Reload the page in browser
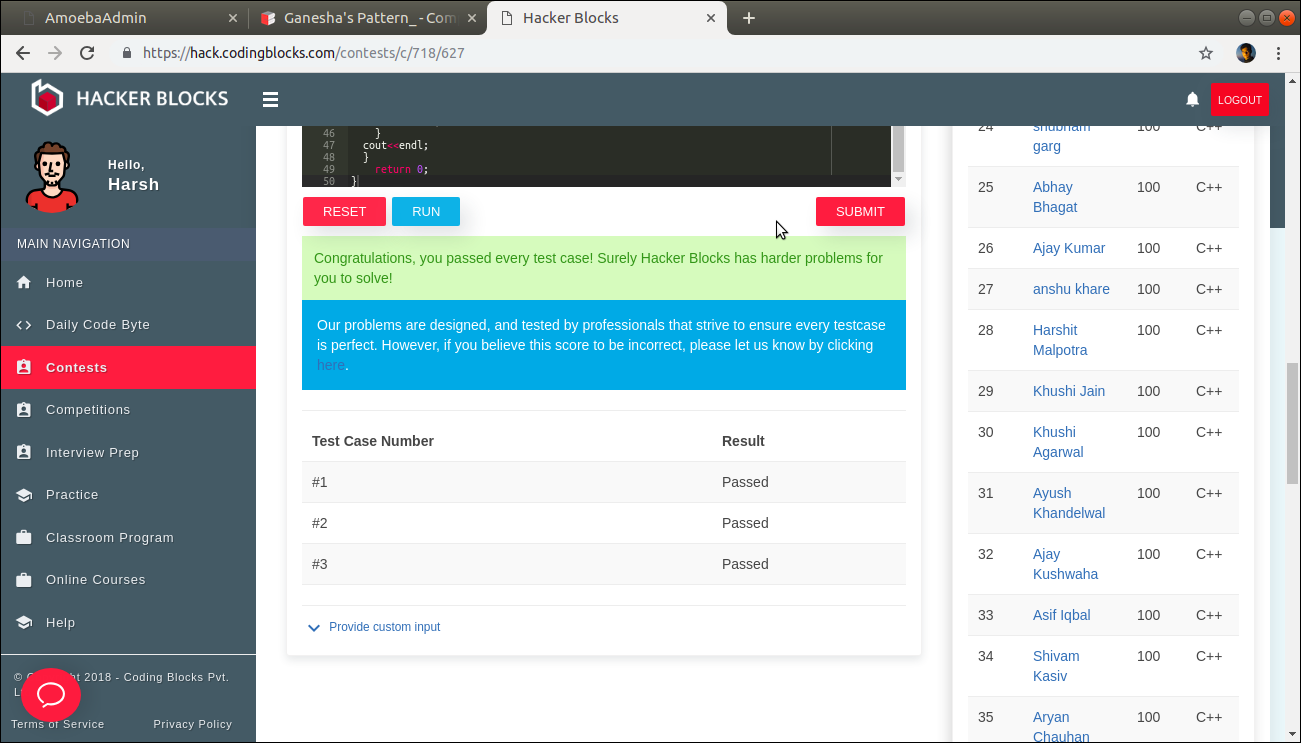This screenshot has width=1301, height=743. (x=87, y=53)
